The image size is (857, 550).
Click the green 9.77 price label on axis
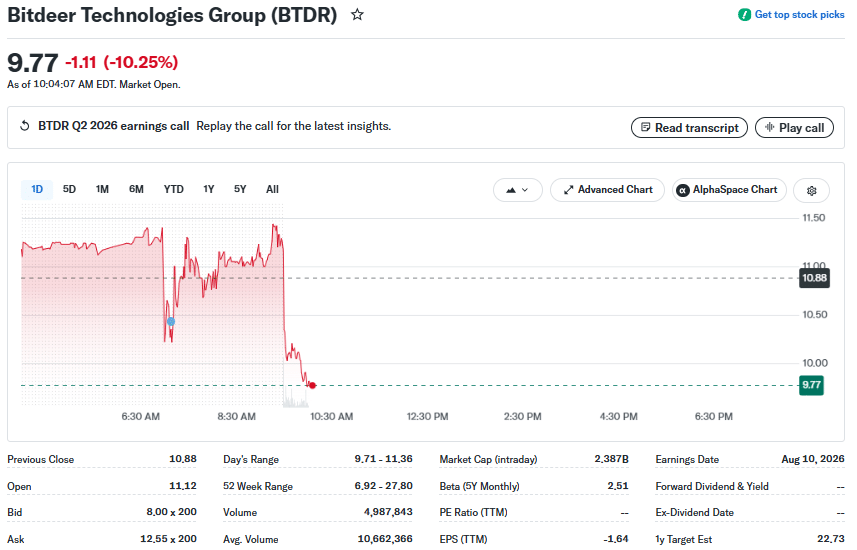811,385
